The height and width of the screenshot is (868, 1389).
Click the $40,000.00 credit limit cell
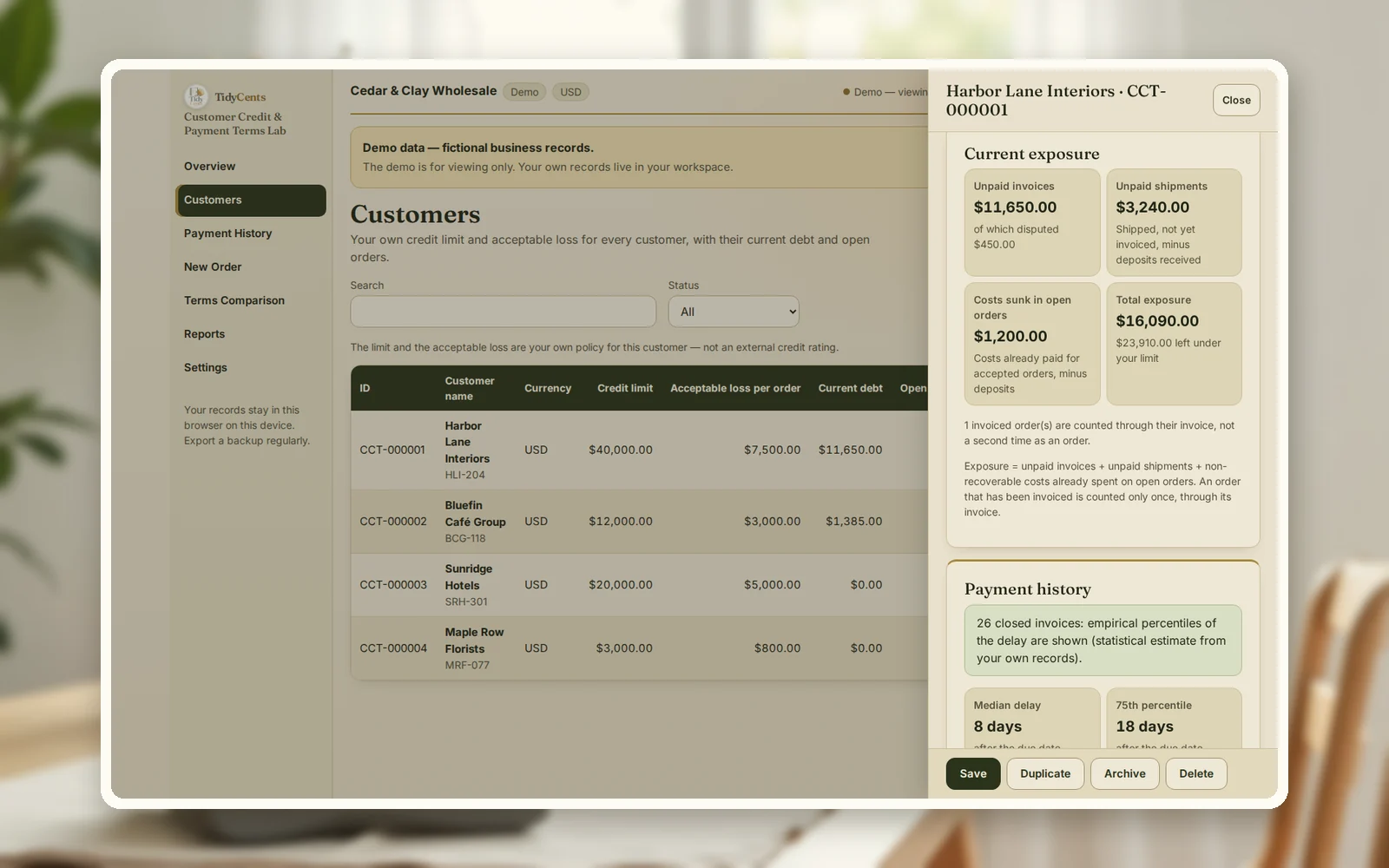[621, 450]
